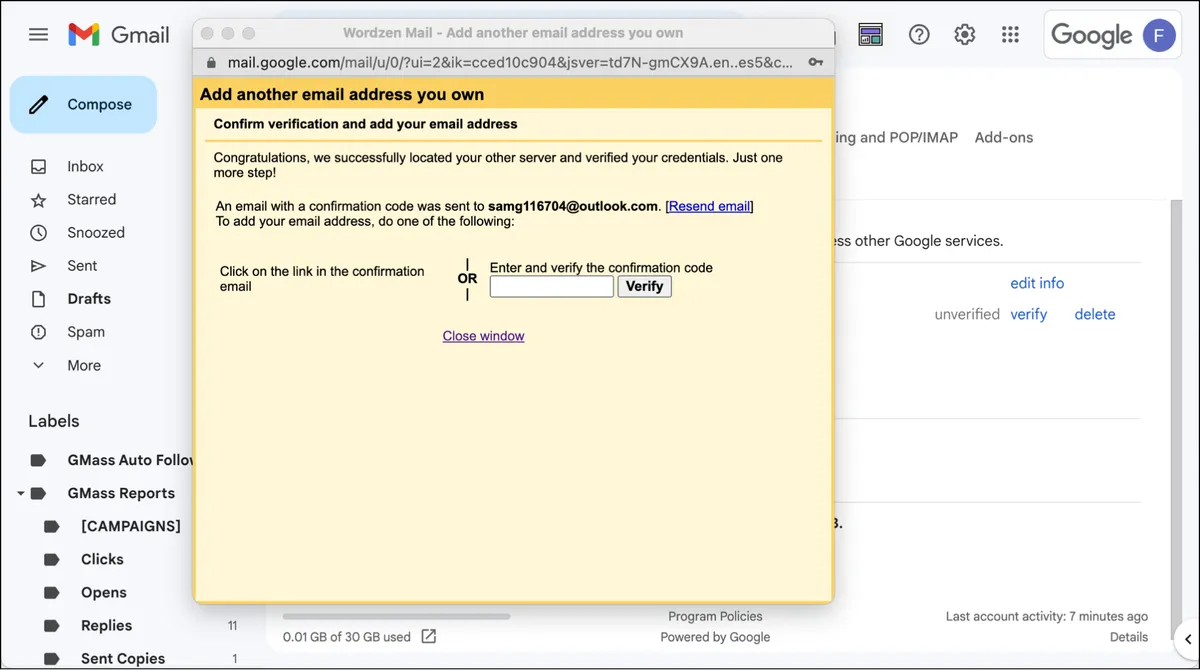Open the Drafts folder
This screenshot has width=1200, height=670.
(x=89, y=299)
